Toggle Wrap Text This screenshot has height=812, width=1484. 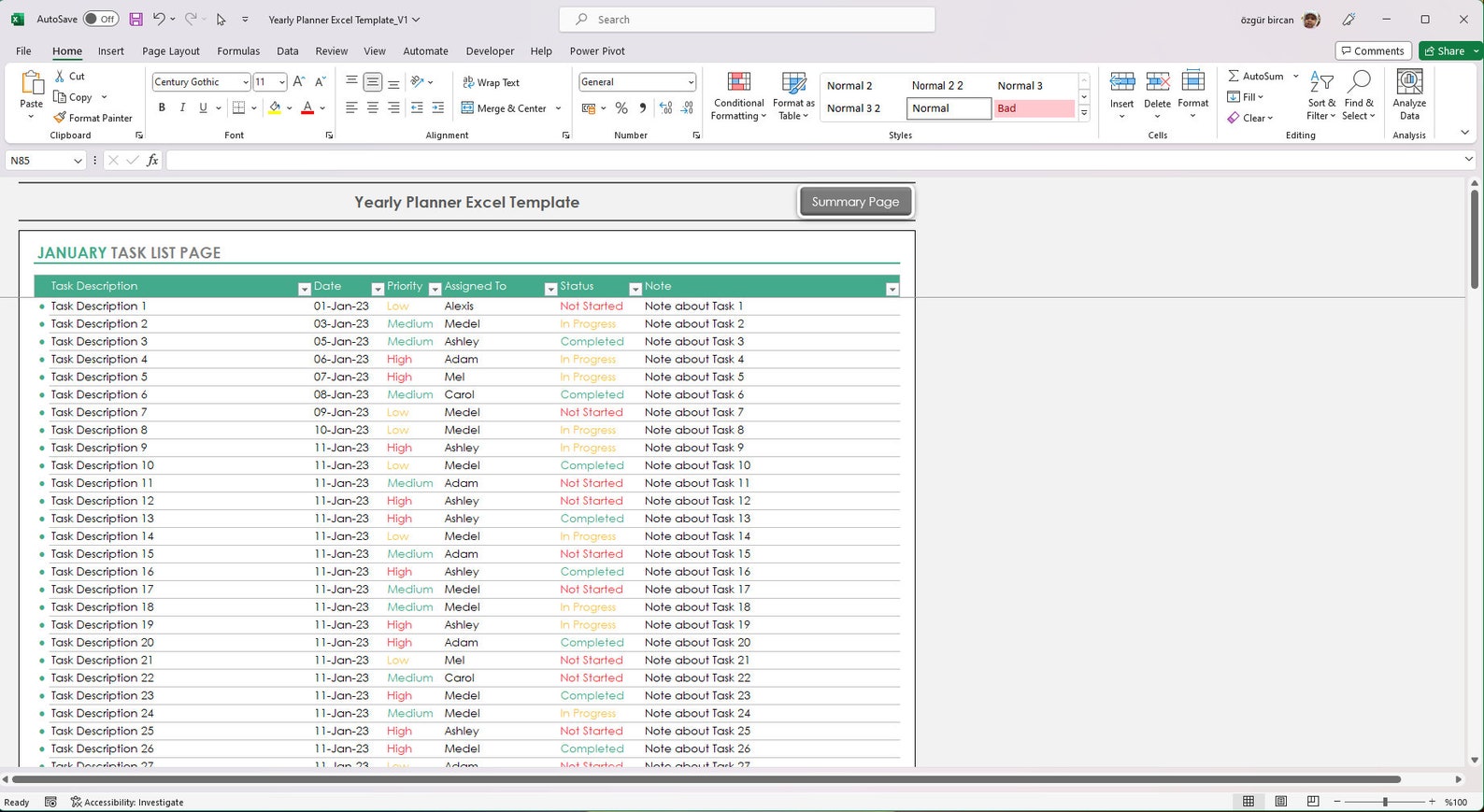492,82
